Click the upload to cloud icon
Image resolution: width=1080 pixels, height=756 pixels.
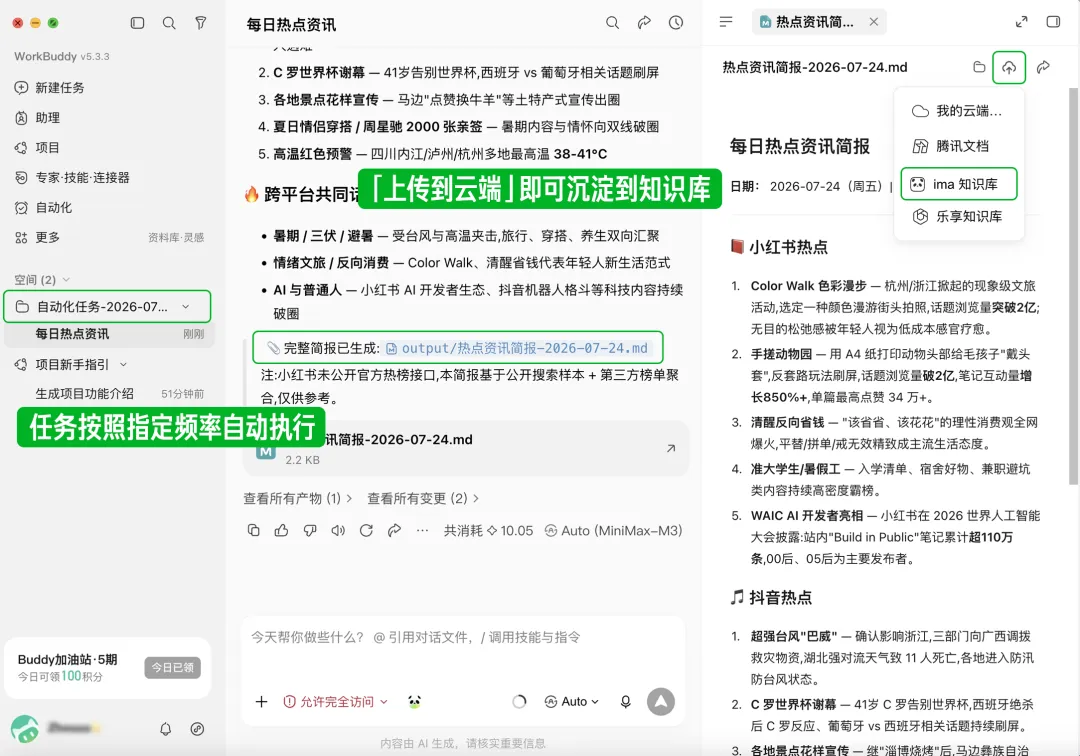(1009, 67)
